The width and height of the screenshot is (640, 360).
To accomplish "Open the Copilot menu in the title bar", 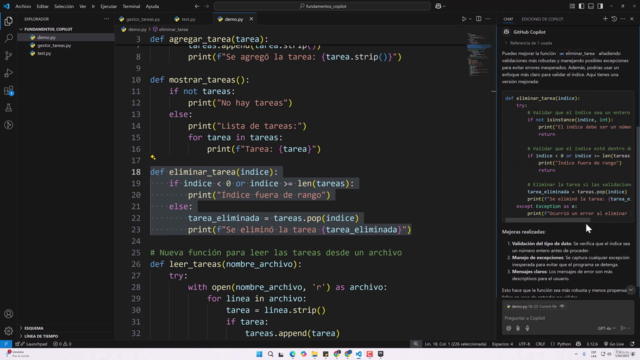I will tap(440, 6).
